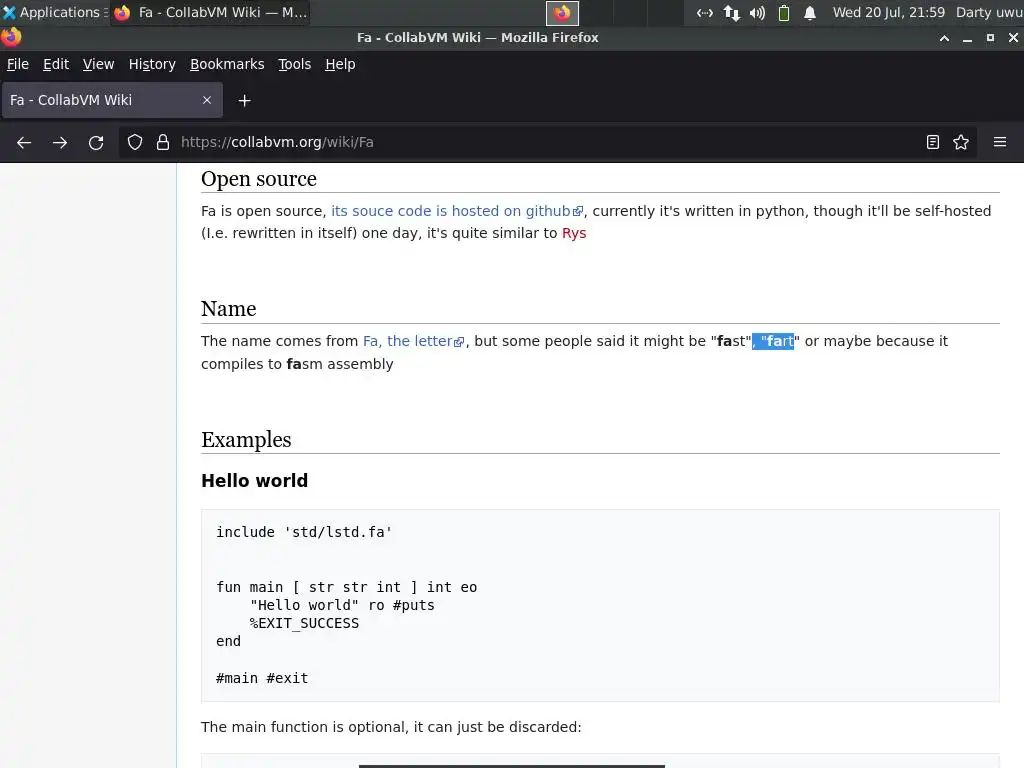Image resolution: width=1024 pixels, height=768 pixels.
Task: Open the Help menu
Action: point(340,64)
